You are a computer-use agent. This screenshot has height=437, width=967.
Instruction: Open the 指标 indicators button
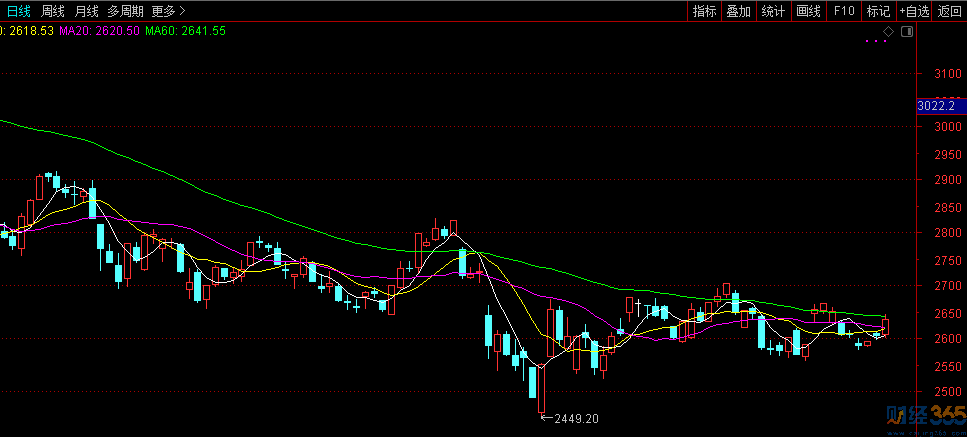(x=704, y=11)
